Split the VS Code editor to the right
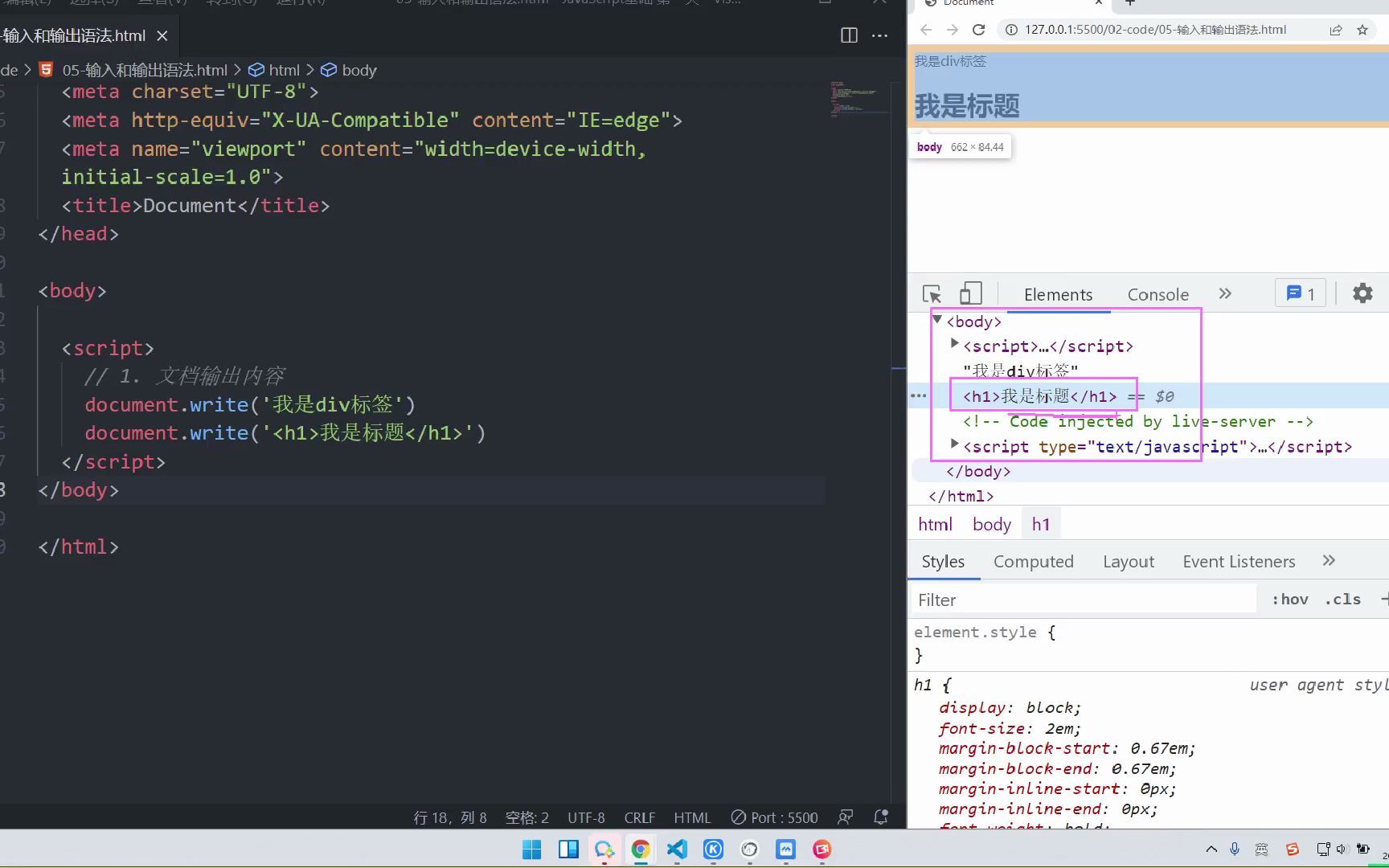The image size is (1389, 868). click(849, 35)
